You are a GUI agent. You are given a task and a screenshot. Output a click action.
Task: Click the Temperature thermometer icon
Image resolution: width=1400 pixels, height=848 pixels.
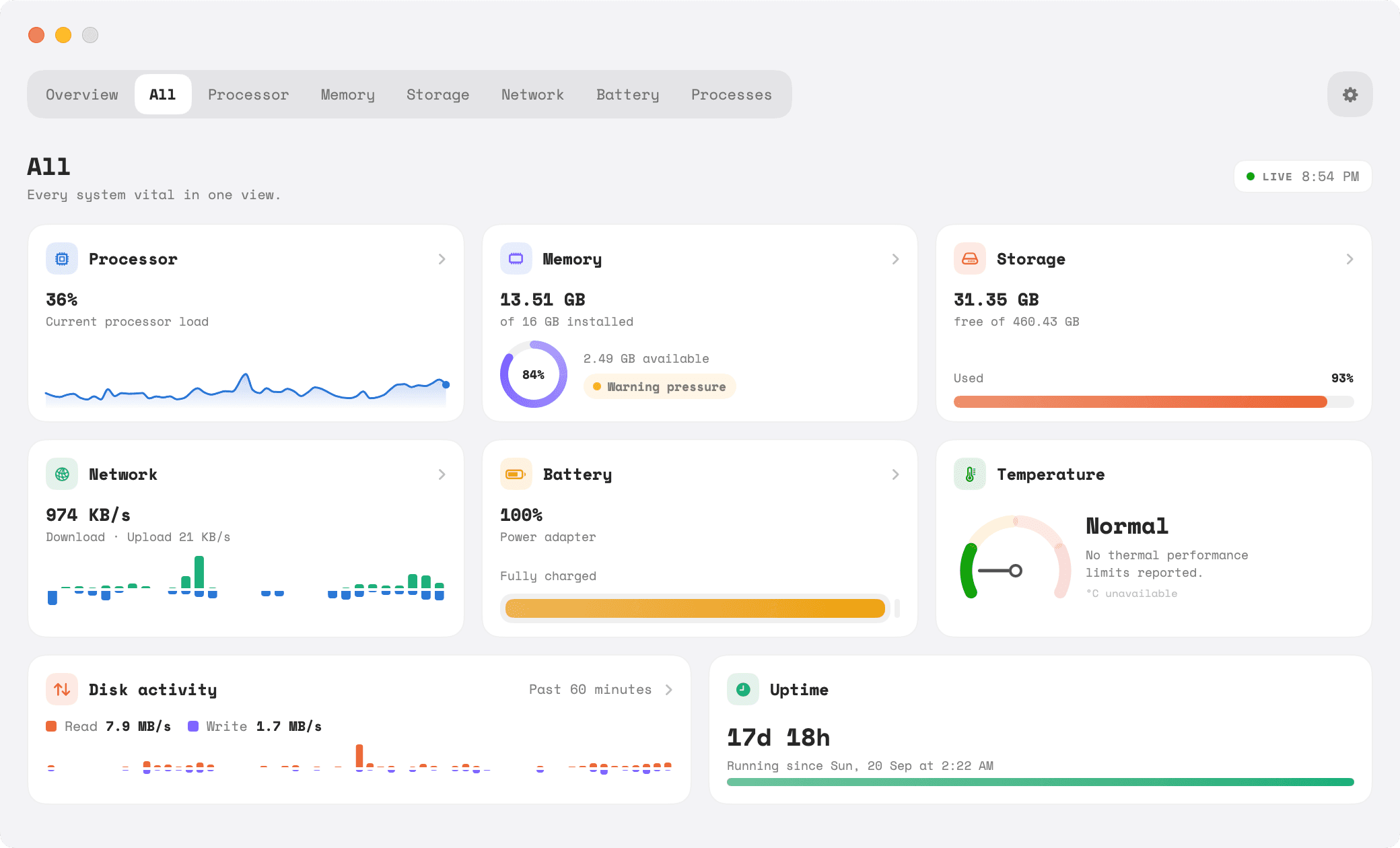[970, 474]
